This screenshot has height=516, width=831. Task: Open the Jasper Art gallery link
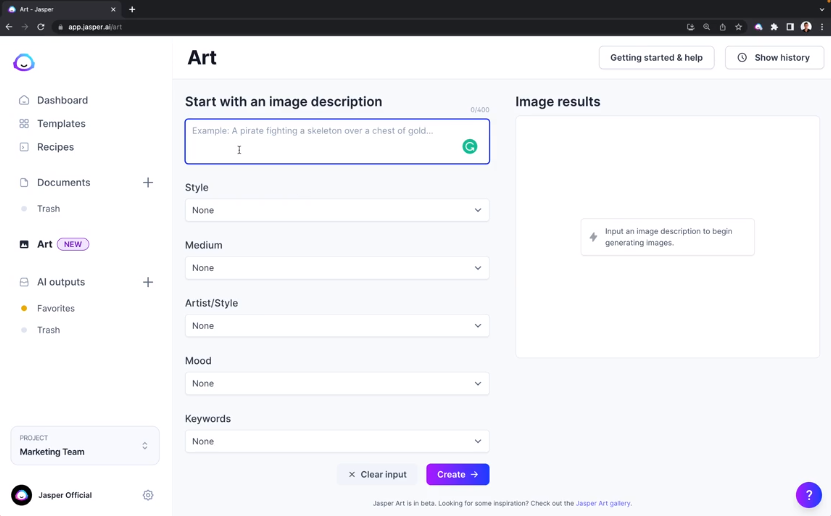(x=603, y=503)
